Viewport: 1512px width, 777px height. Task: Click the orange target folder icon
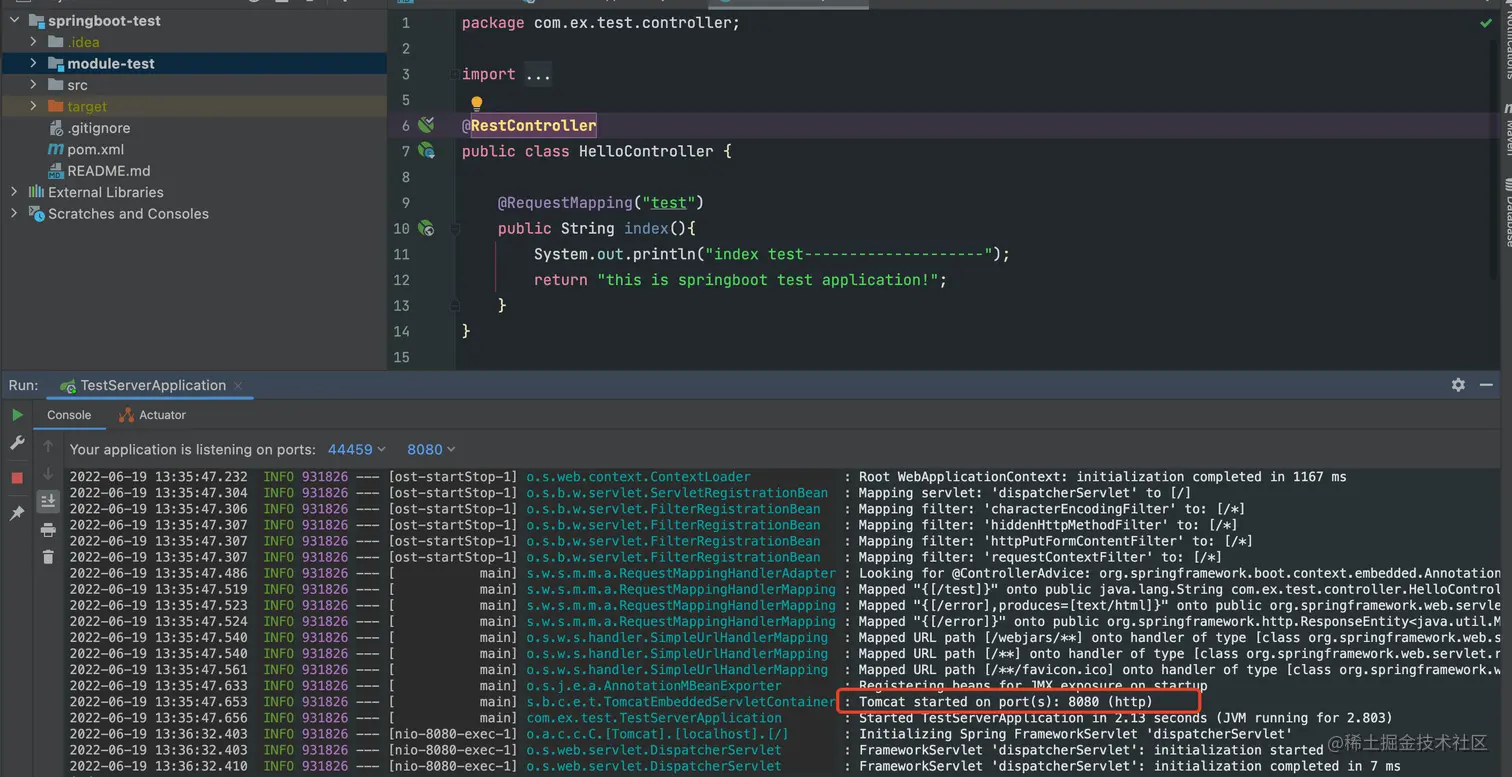coord(56,106)
